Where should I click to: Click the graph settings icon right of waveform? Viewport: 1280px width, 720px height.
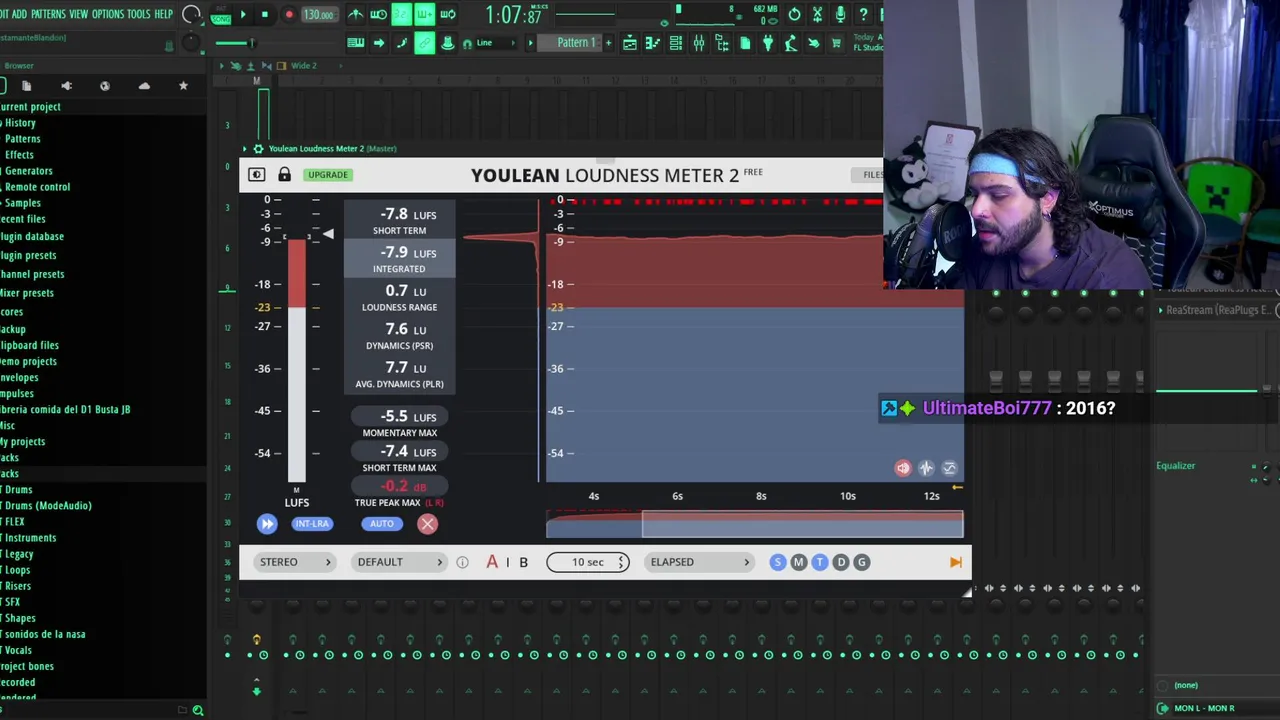[949, 468]
